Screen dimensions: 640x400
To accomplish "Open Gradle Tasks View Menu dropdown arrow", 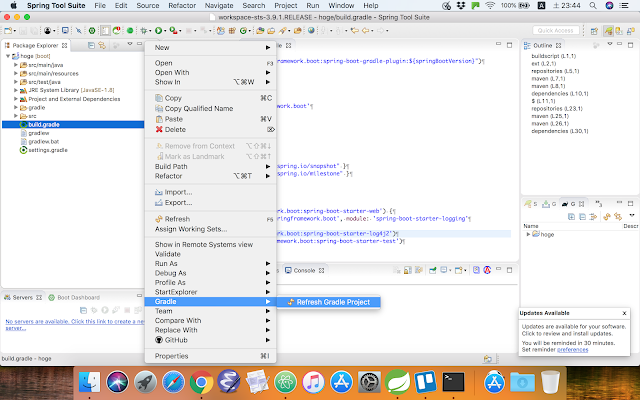I will click(x=631, y=215).
